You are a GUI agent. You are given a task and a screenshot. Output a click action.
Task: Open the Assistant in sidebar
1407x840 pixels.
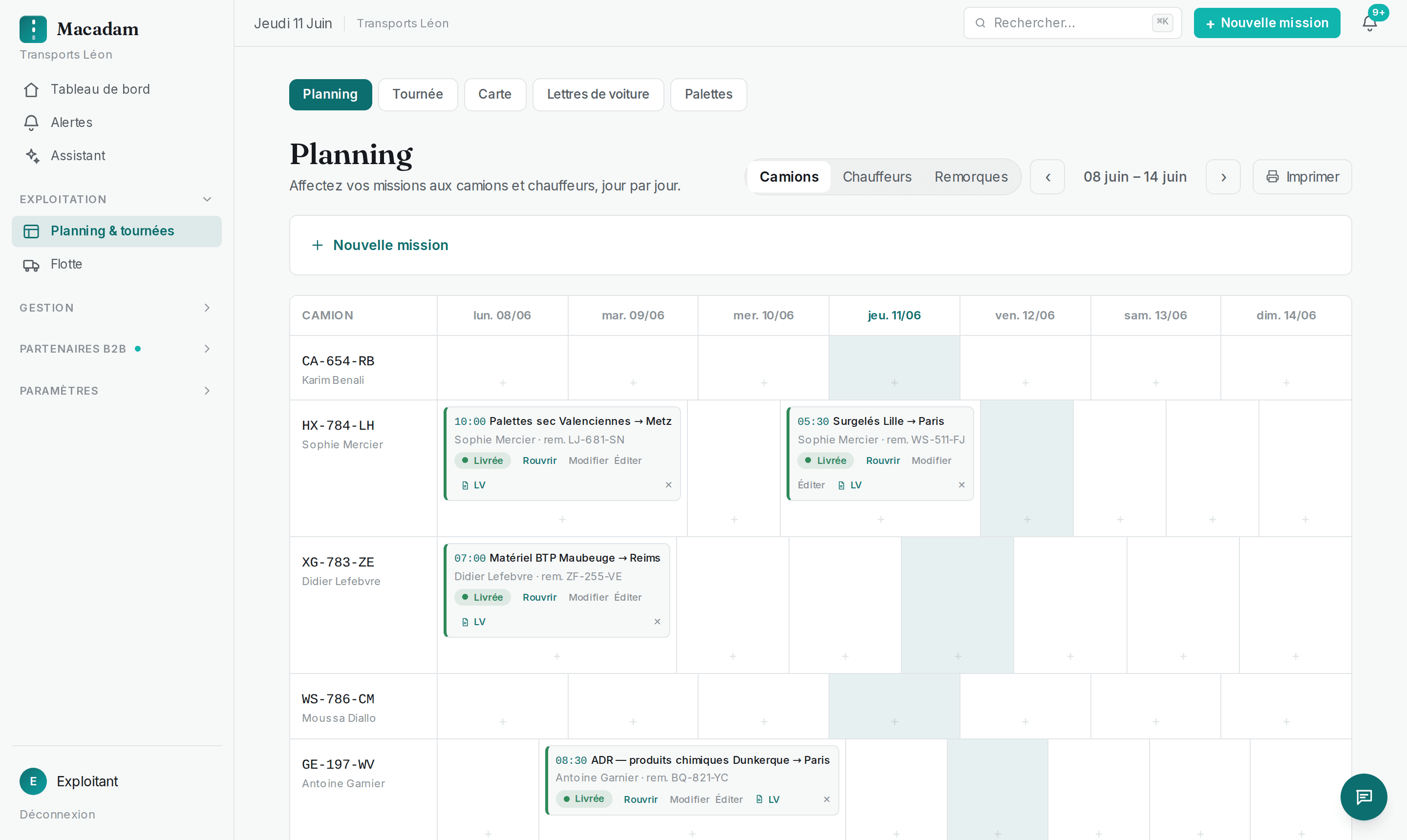coord(117,156)
